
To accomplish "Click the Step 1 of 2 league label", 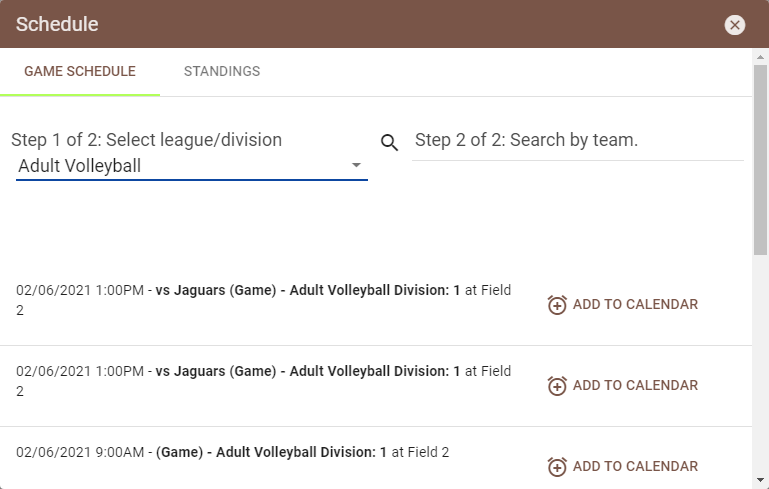I will point(146,140).
